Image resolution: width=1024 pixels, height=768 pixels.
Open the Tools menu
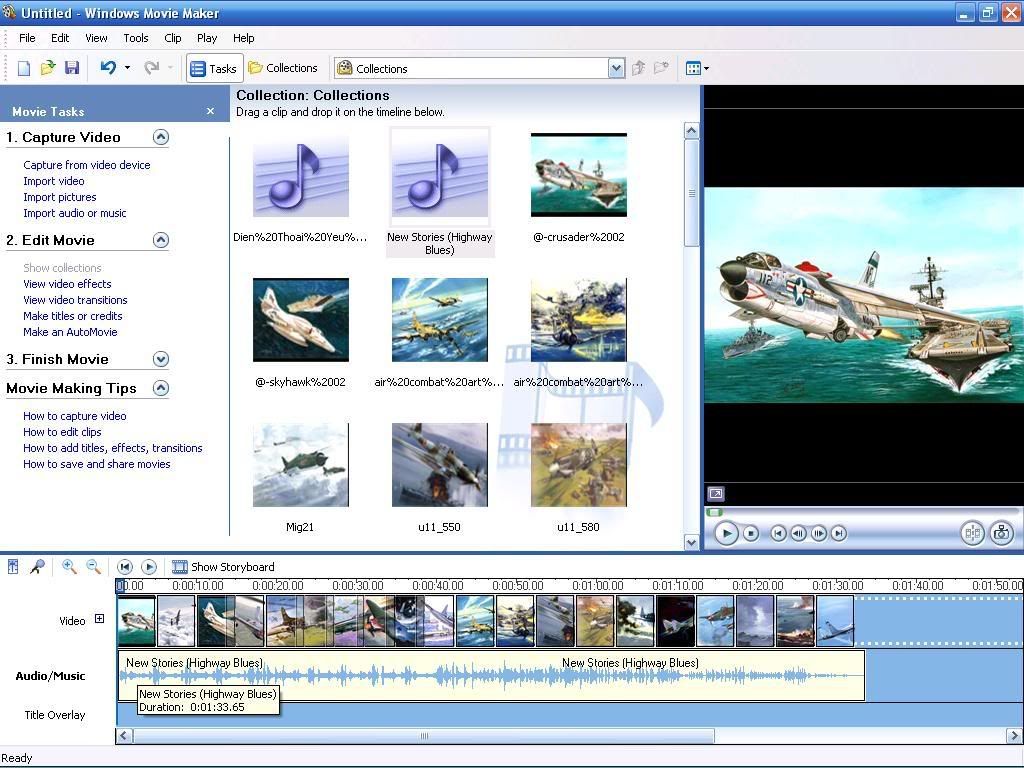click(136, 38)
